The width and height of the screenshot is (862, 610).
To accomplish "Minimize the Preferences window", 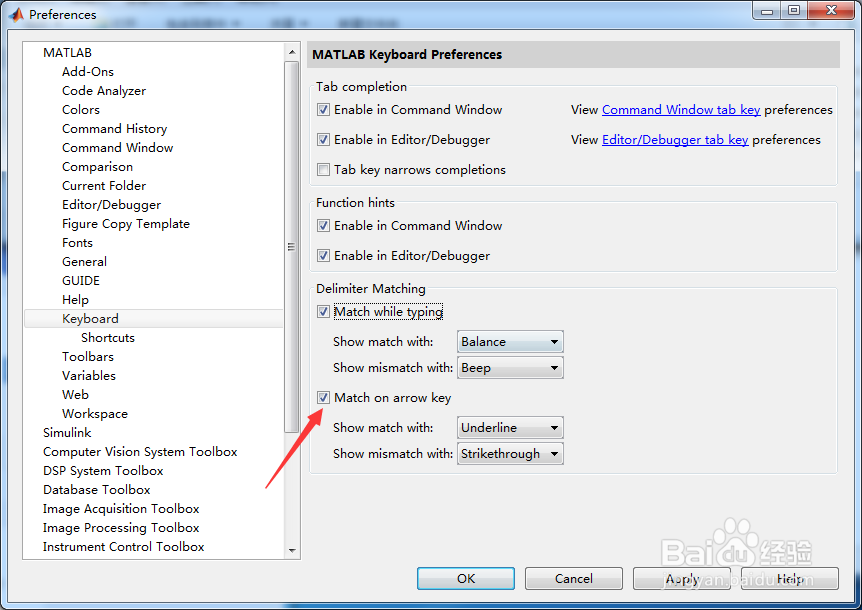I will (767, 10).
